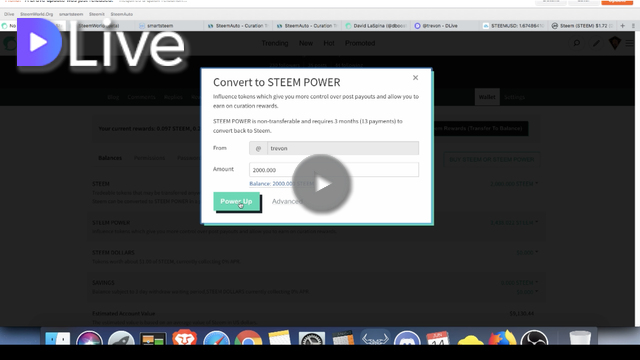This screenshot has width=640, height=360.
Task: Focus the Amount input field
Action: 334,170
